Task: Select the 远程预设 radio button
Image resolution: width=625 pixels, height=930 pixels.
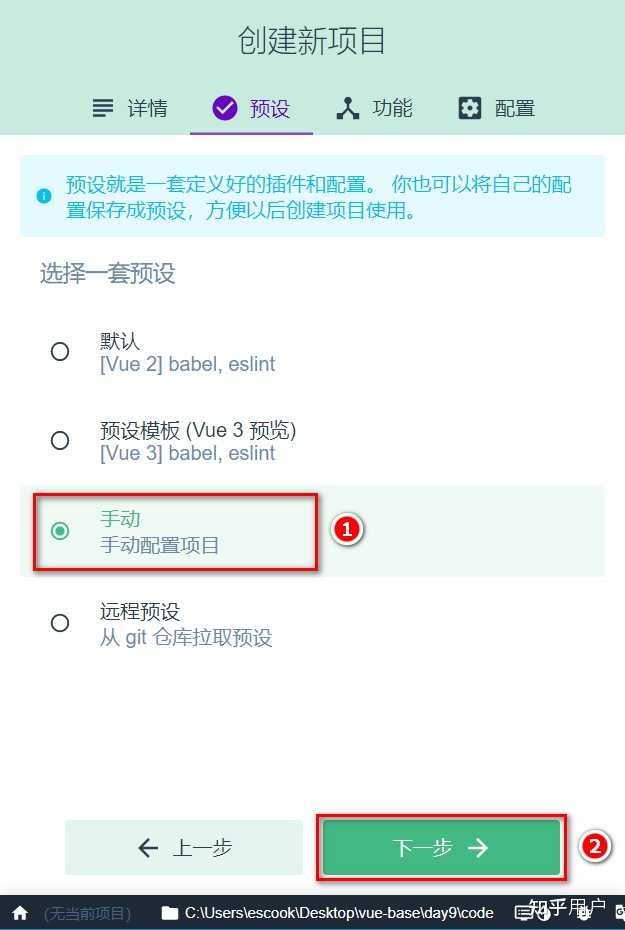Action: (60, 622)
